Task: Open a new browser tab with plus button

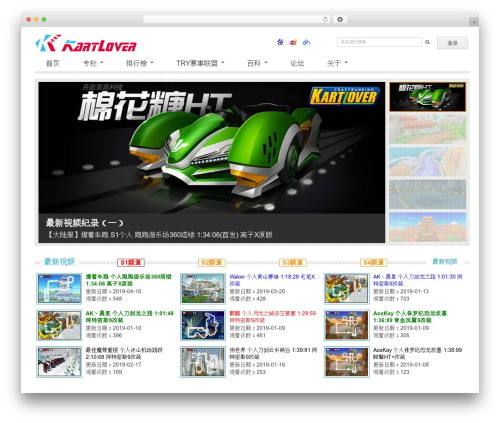Action: [474, 22]
